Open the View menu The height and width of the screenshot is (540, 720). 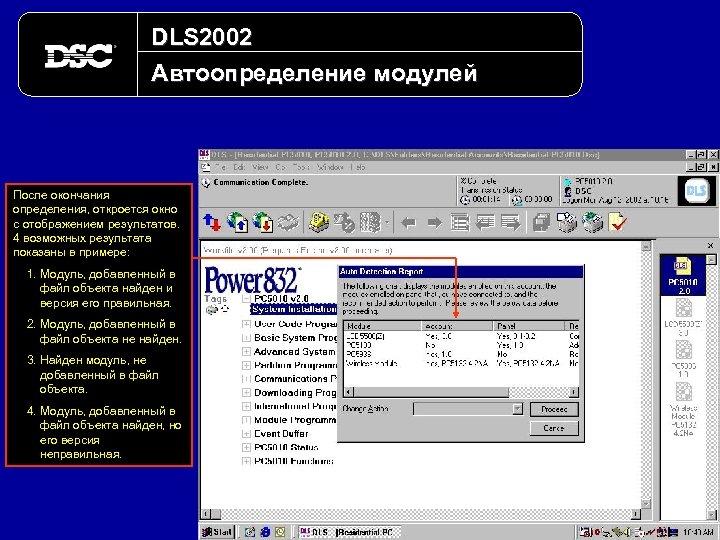tap(260, 168)
